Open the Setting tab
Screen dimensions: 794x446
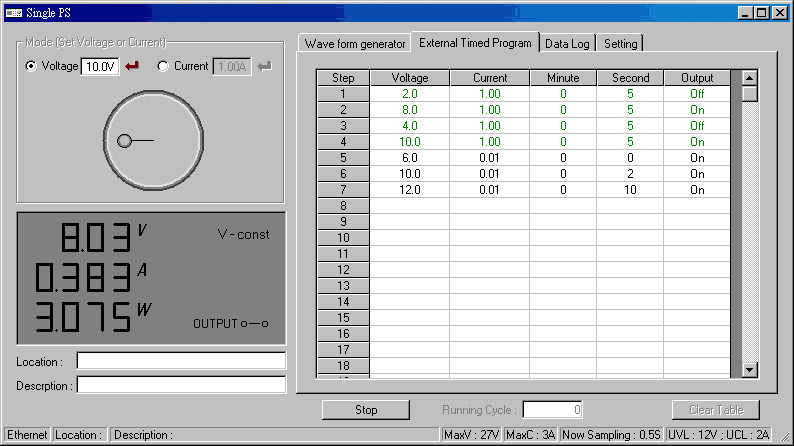pos(620,44)
